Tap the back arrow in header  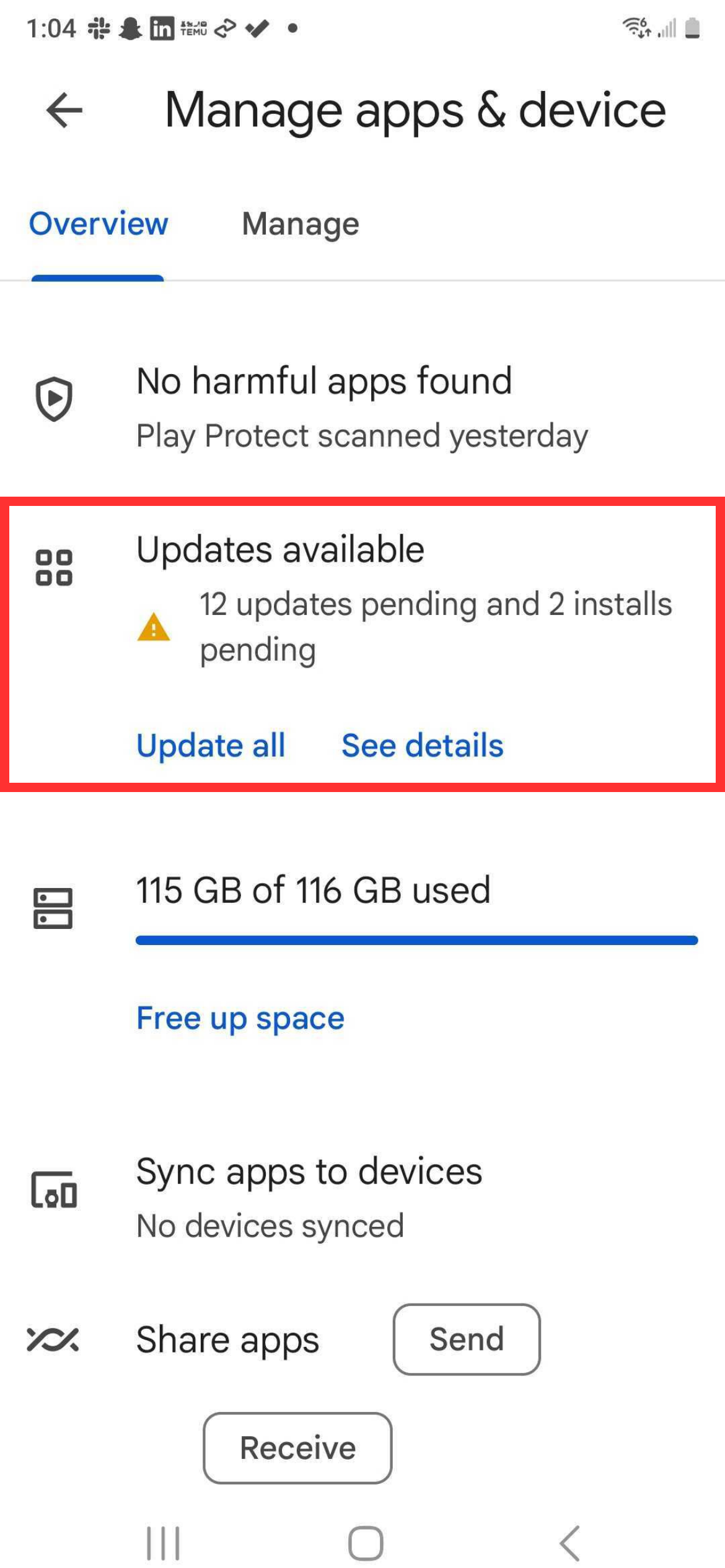(64, 110)
